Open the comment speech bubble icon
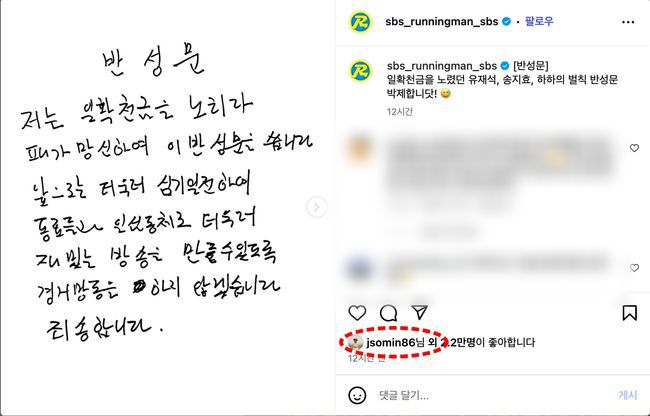The height and width of the screenshot is (416, 650). 388,313
